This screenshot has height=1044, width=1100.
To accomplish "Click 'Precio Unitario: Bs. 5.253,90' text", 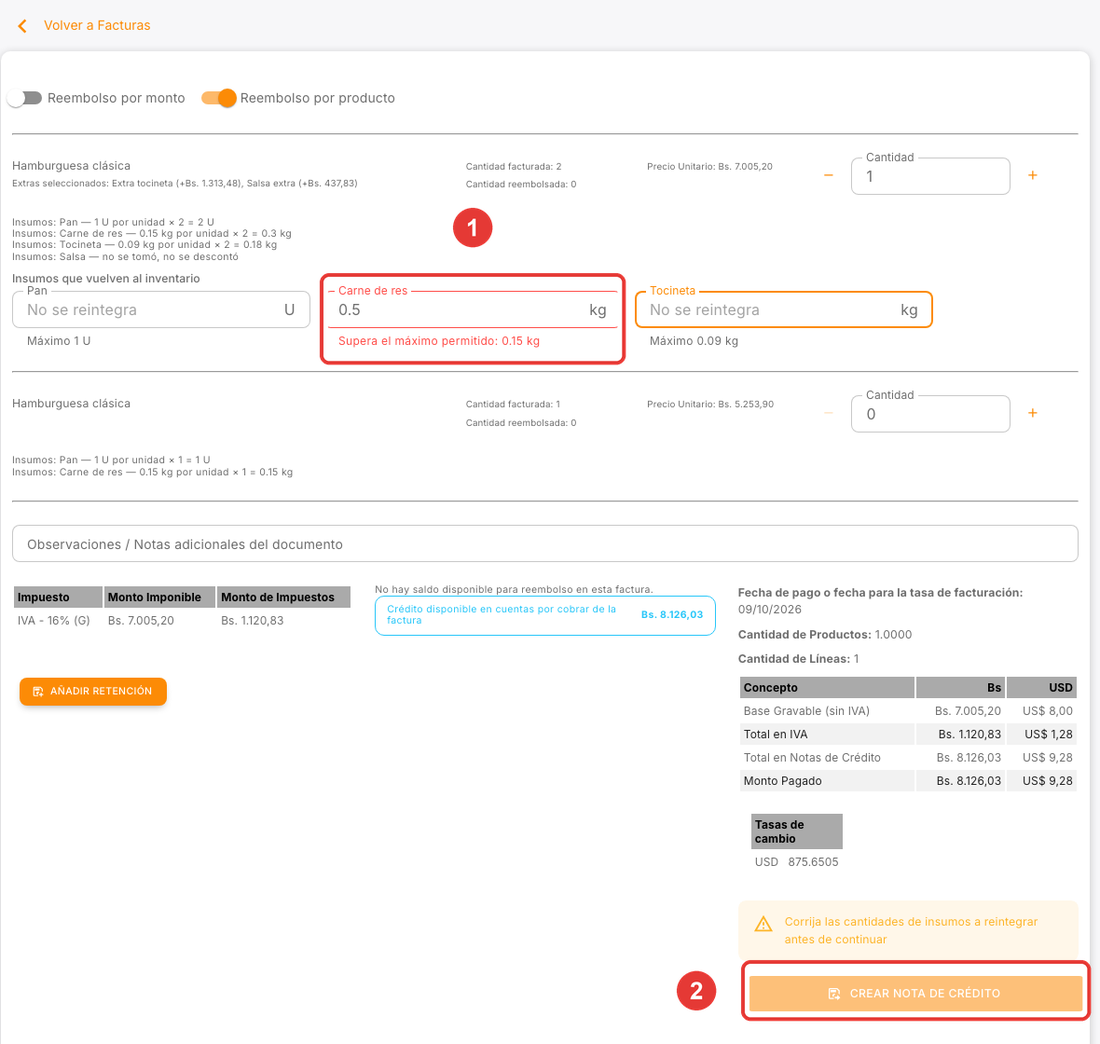I will (x=710, y=404).
